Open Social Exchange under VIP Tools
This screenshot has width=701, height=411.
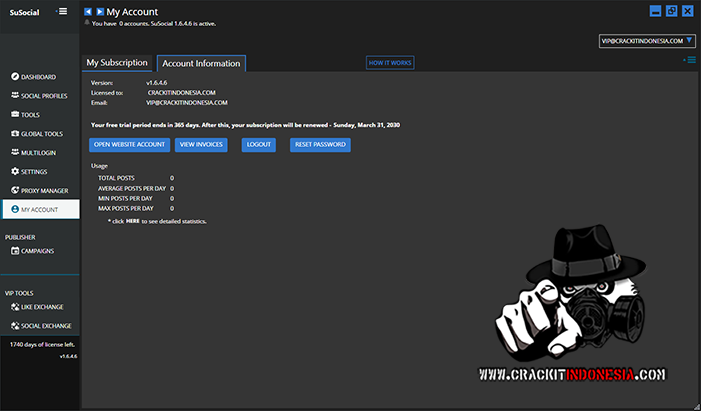[45, 326]
